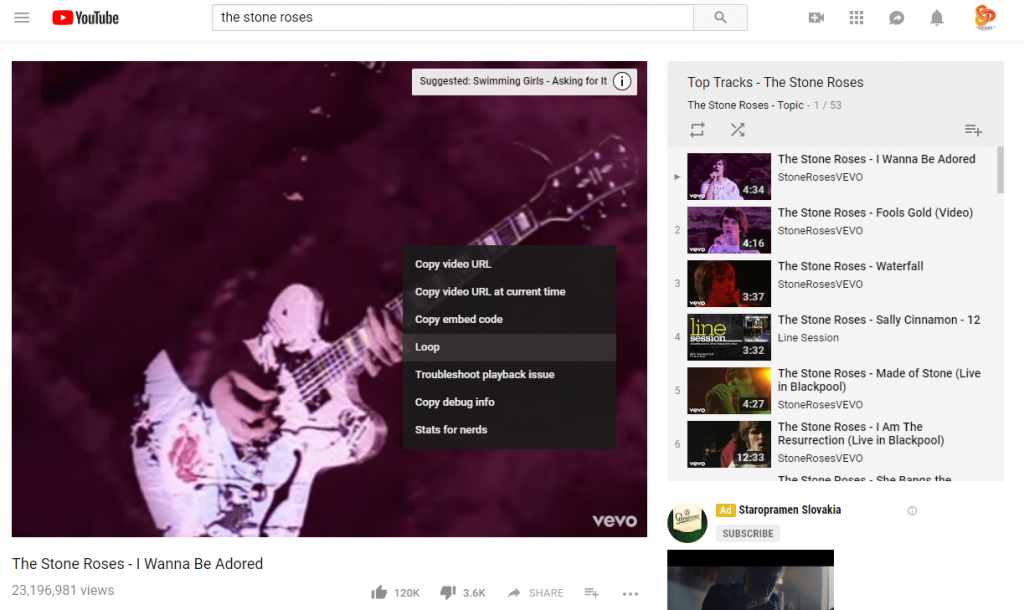Screen dimensions: 1024x610
Task: Save the playlist with the add icon
Action: click(973, 130)
